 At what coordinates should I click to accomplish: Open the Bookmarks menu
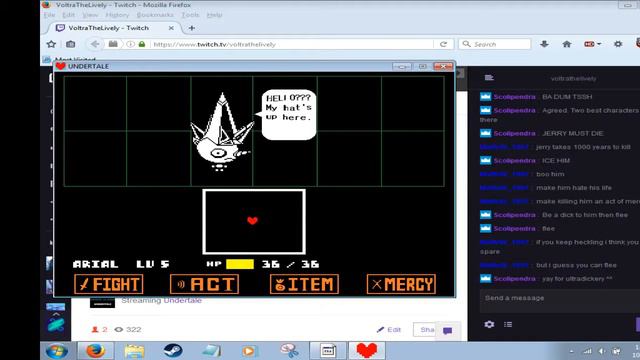point(155,15)
